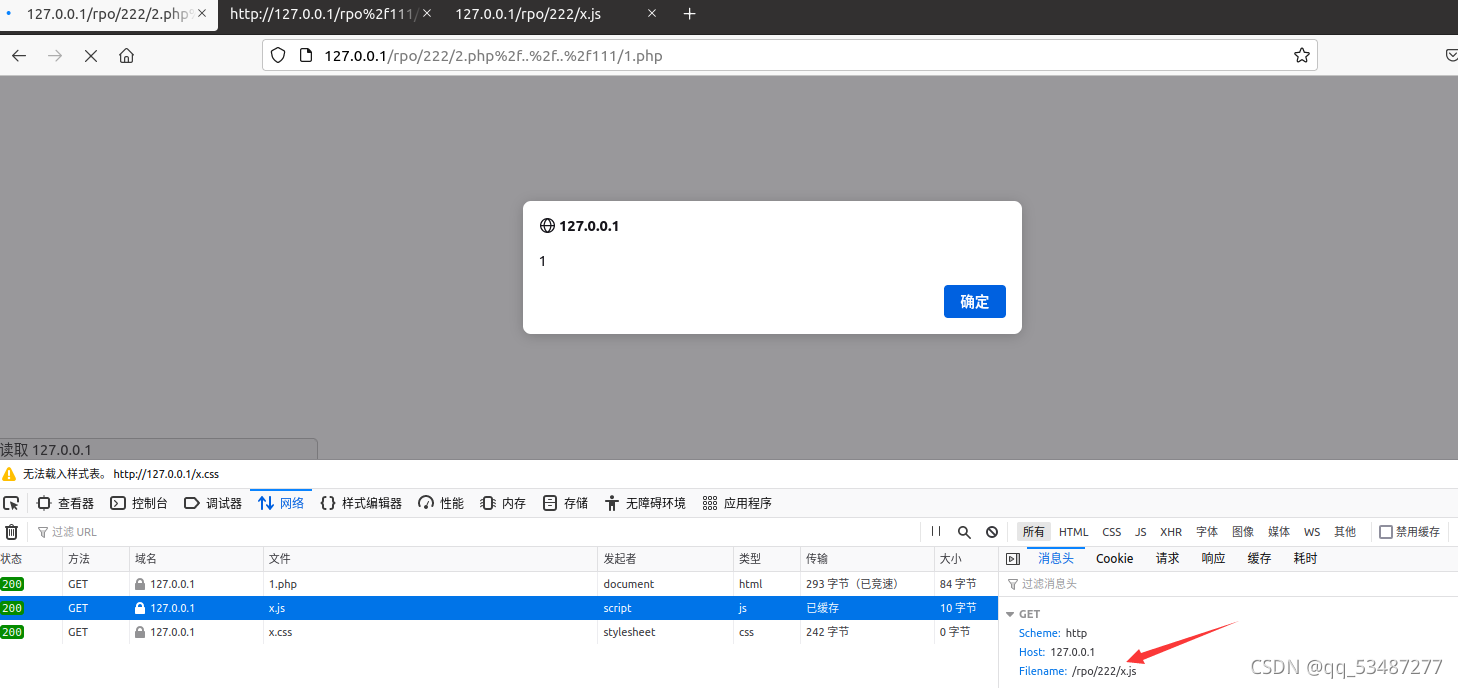Click the shield tracking protection icon
Screen dimensions: 1458x688
pyautogui.click(x=279, y=56)
